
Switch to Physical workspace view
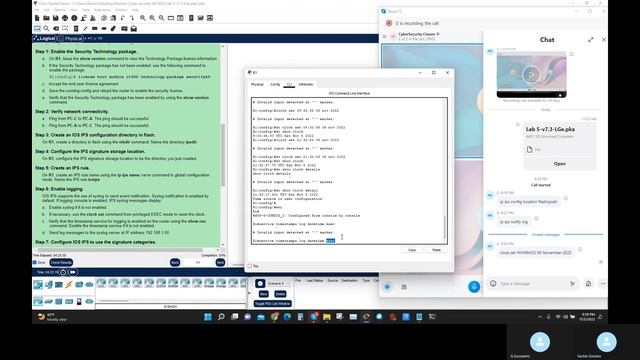[71, 38]
